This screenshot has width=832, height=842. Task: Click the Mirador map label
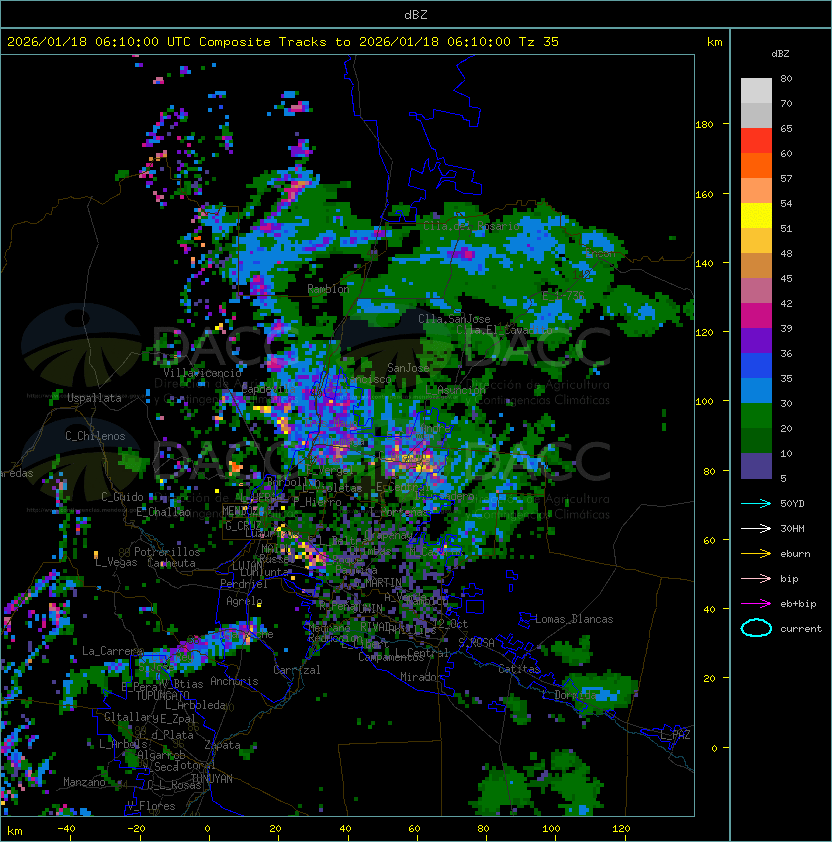[421, 677]
